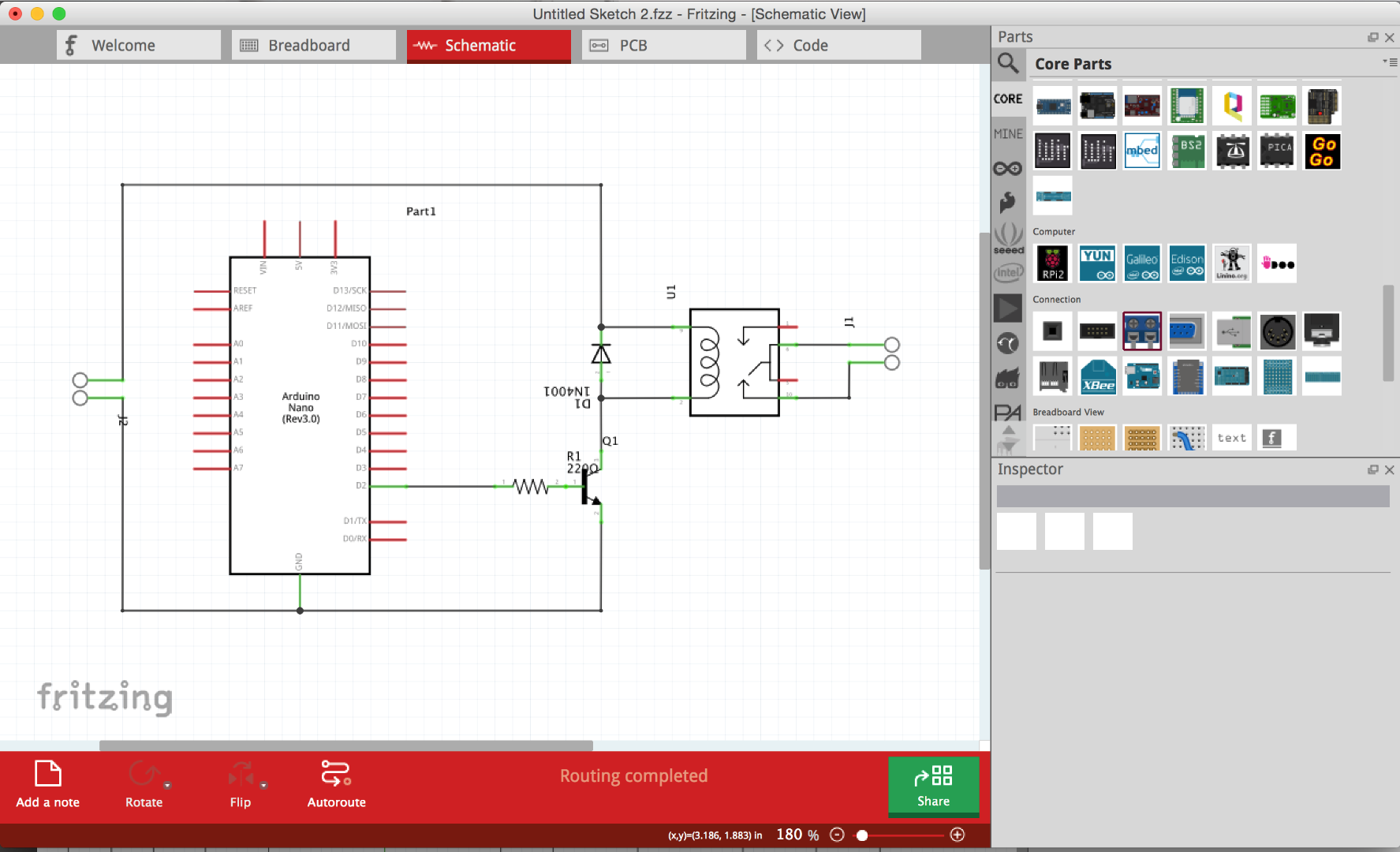Click the Rotate button
The width and height of the screenshot is (1400, 852).
[x=144, y=784]
